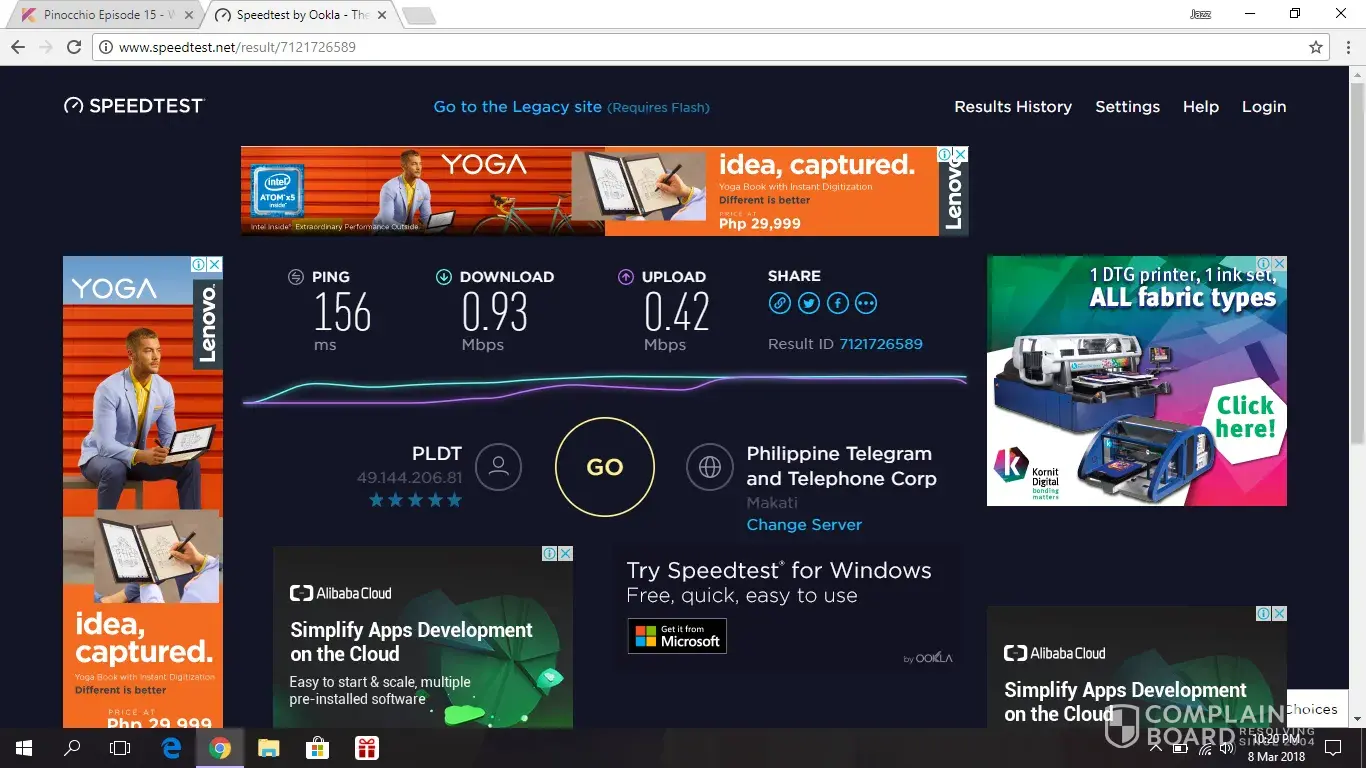Image resolution: width=1366 pixels, height=768 pixels.
Task: Show hidden system tray icons
Action: pos(1156,748)
